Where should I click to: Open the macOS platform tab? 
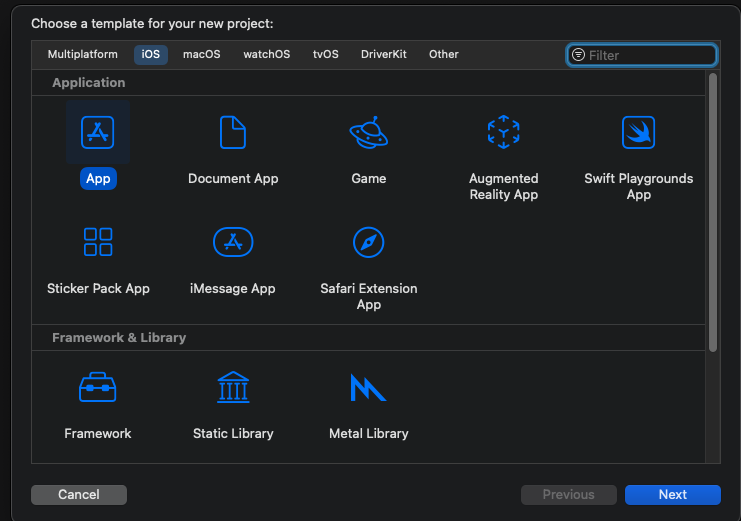pyautogui.click(x=202, y=54)
